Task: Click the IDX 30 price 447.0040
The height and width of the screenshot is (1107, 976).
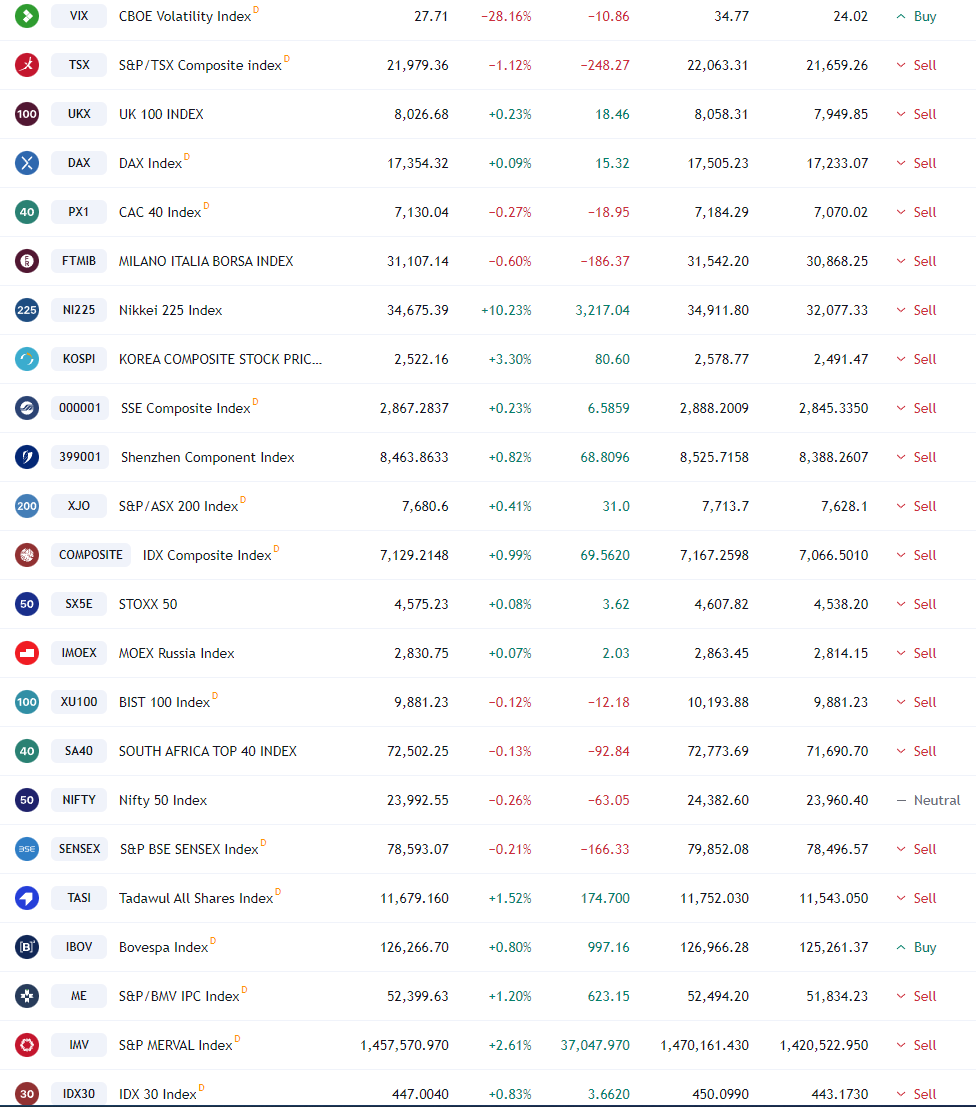Action: [420, 1094]
